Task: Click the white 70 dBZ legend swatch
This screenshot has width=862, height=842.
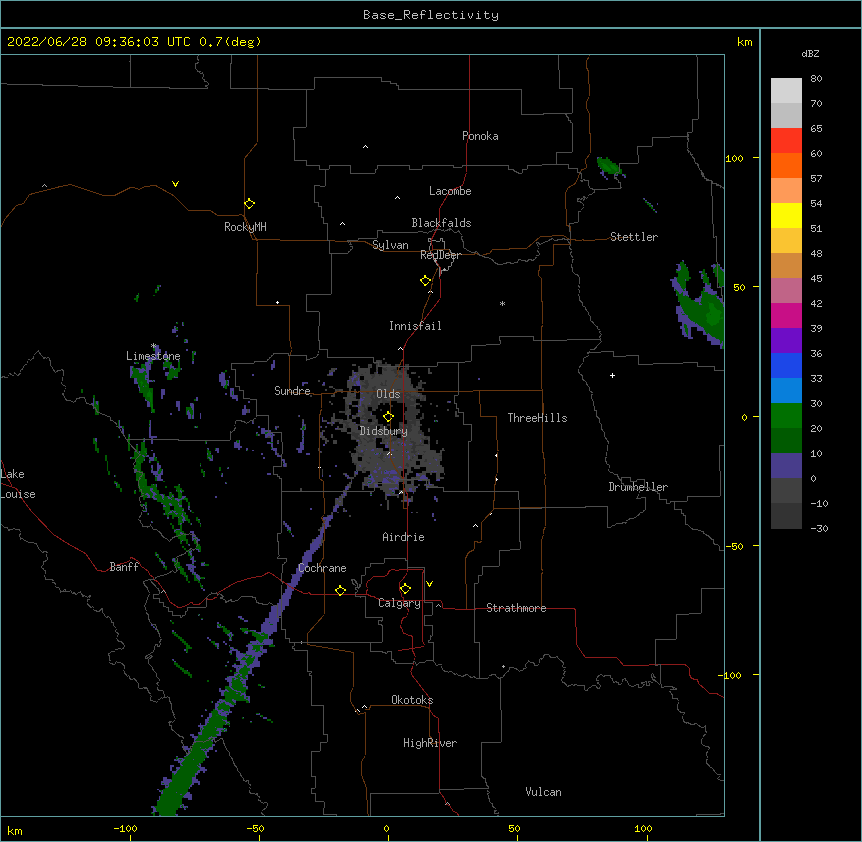Action: [x=786, y=91]
